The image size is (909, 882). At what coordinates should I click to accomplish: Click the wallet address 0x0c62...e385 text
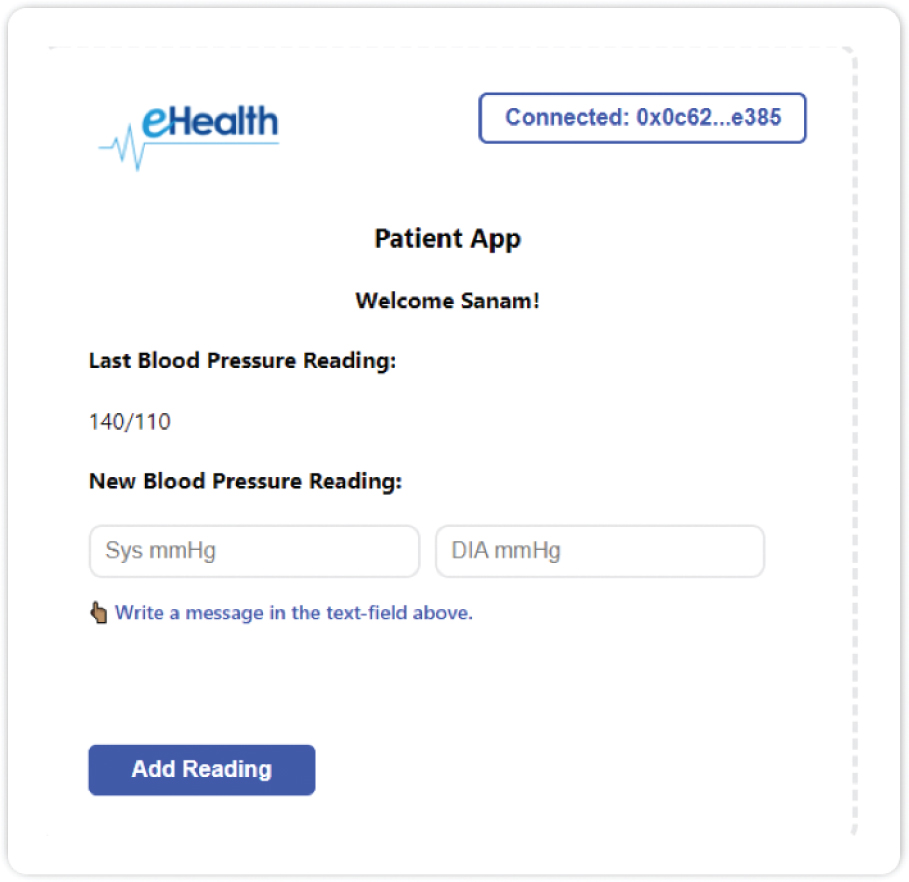pos(709,118)
